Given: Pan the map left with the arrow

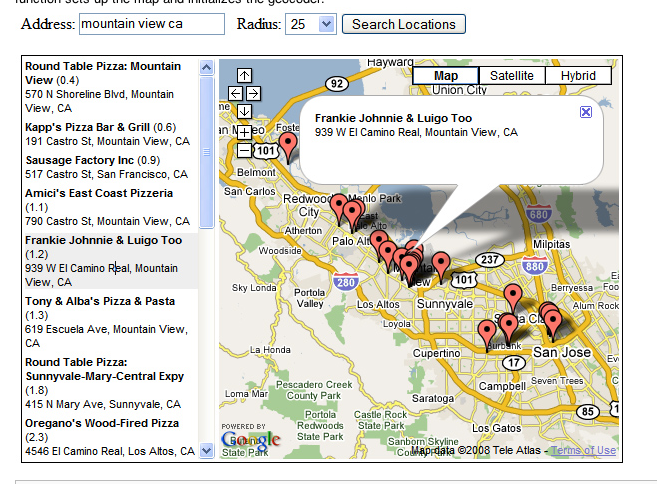Looking at the screenshot, I should point(235,93).
